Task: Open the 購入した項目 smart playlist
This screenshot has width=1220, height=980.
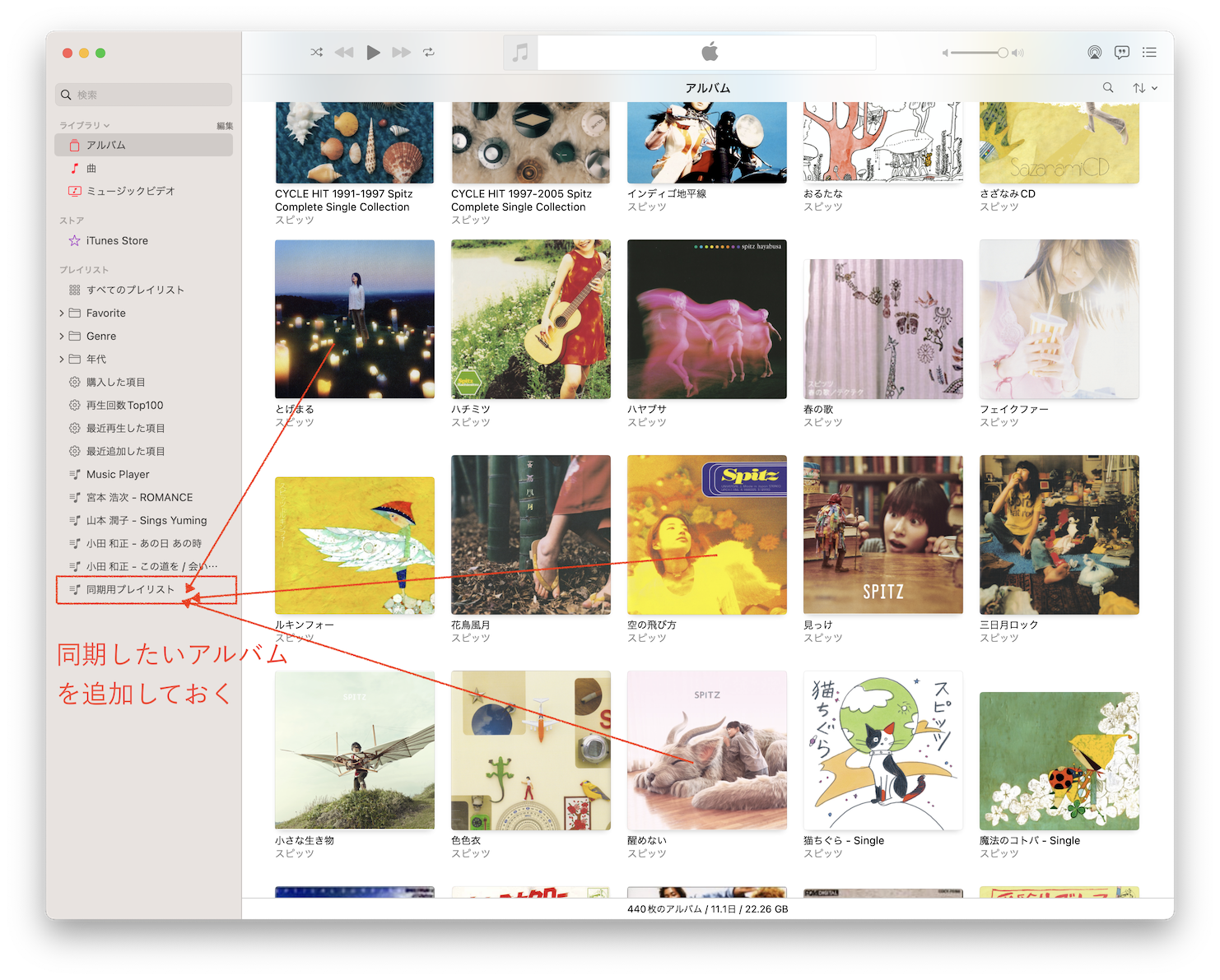Action: pyautogui.click(x=144, y=383)
